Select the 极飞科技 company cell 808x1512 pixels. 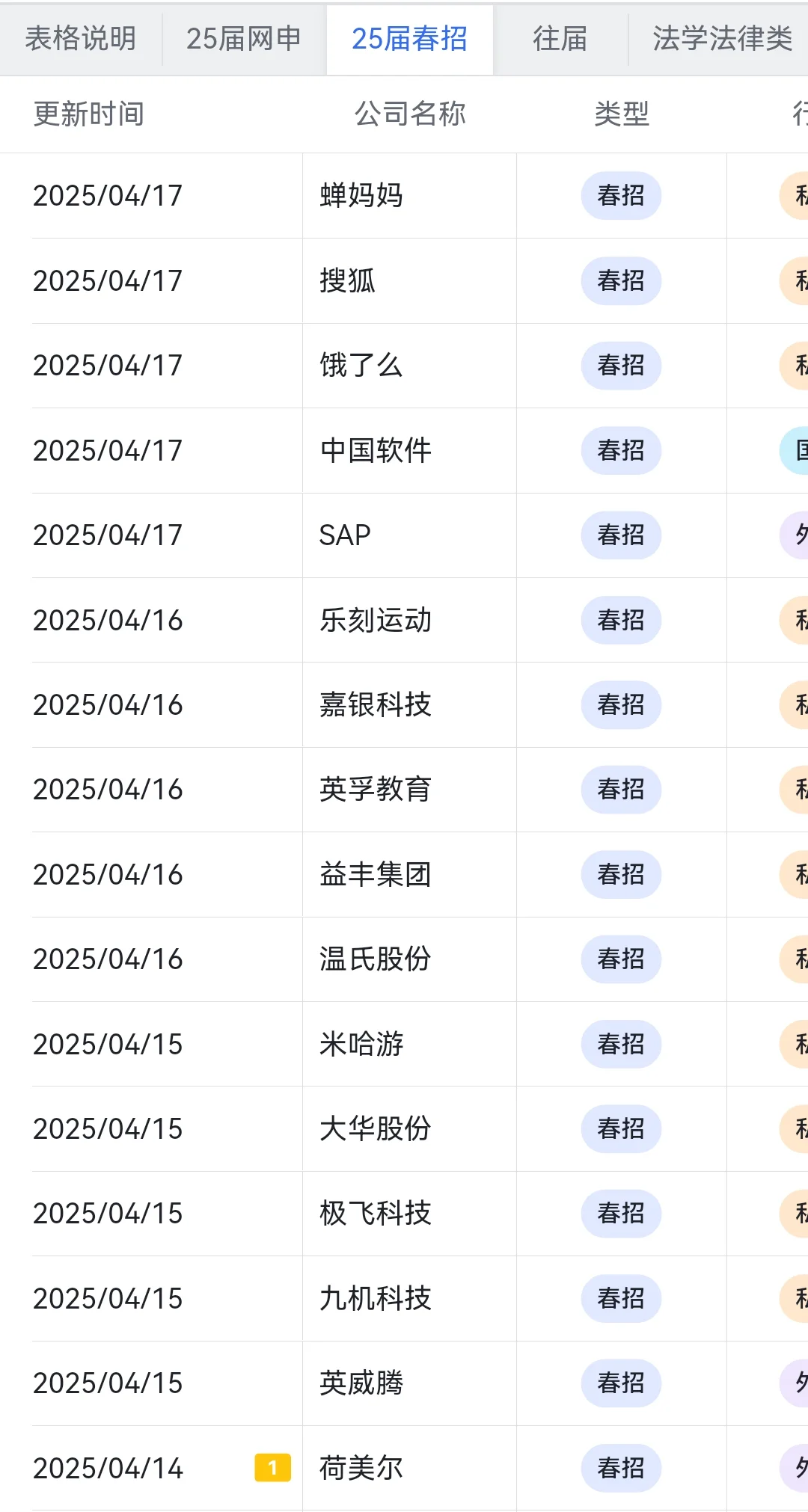point(409,1214)
